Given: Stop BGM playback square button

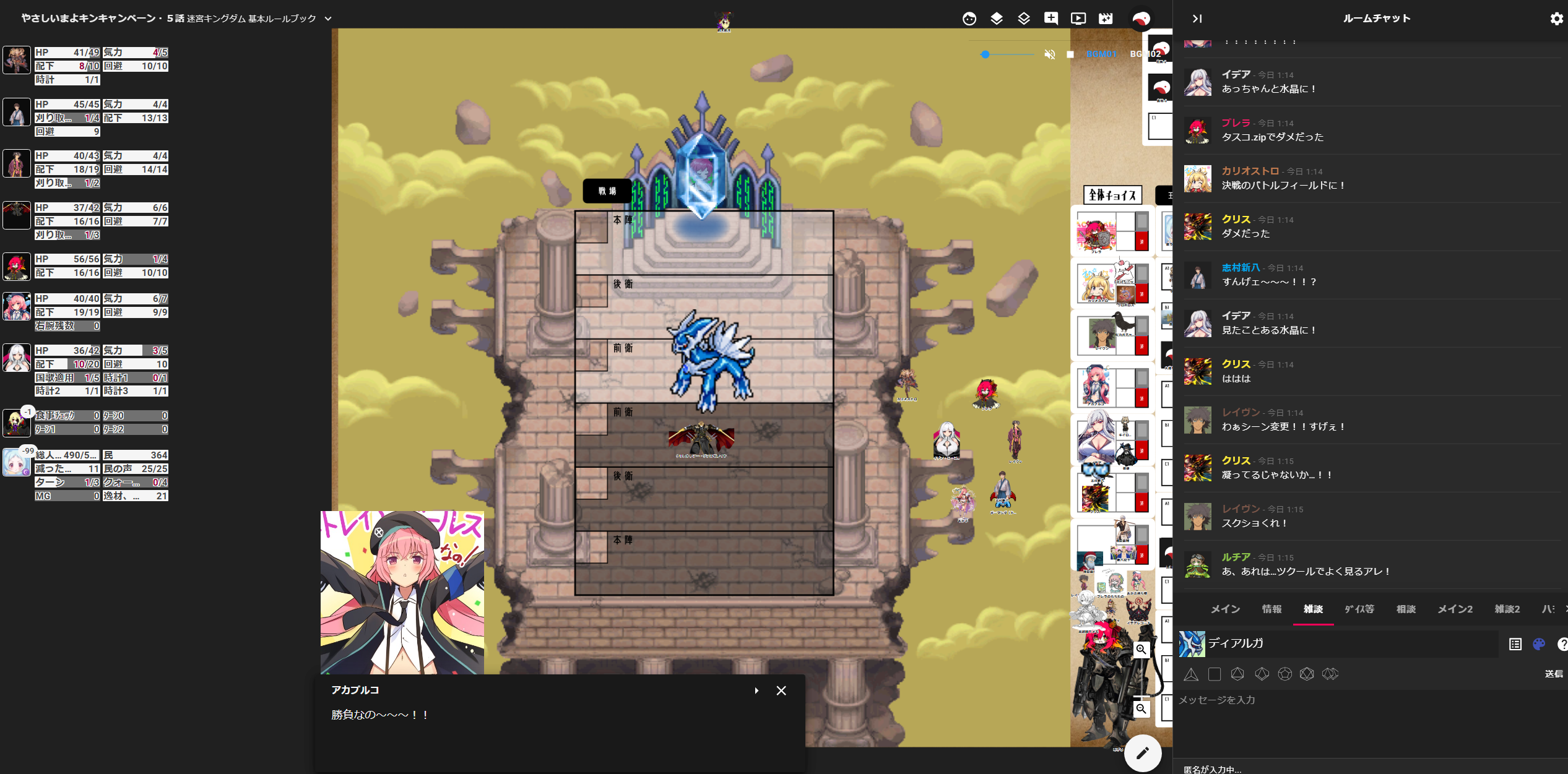Looking at the screenshot, I should (x=1070, y=54).
